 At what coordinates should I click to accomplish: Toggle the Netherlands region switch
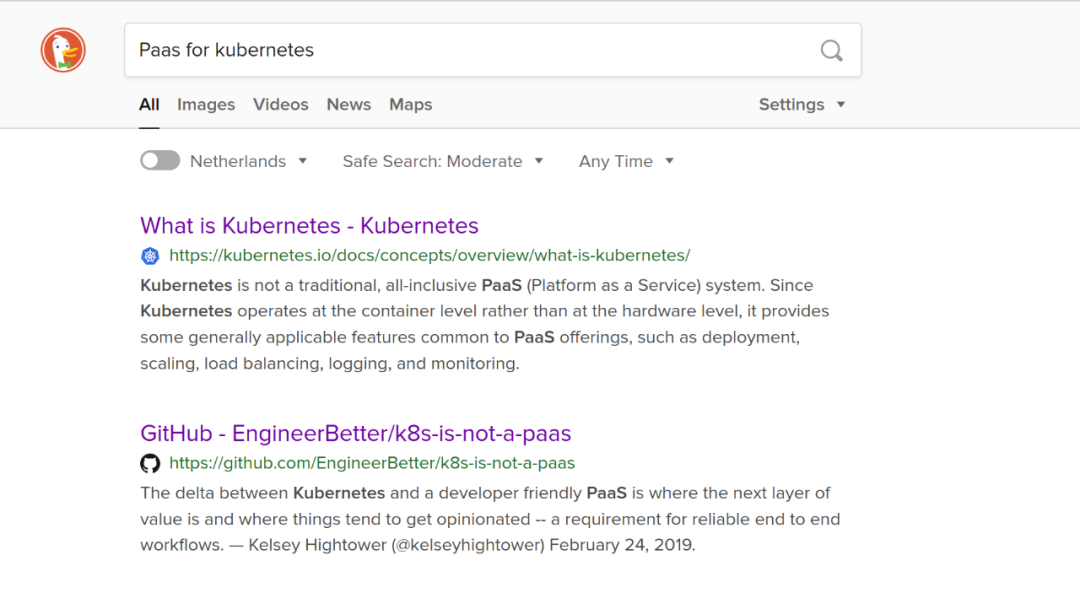point(160,161)
